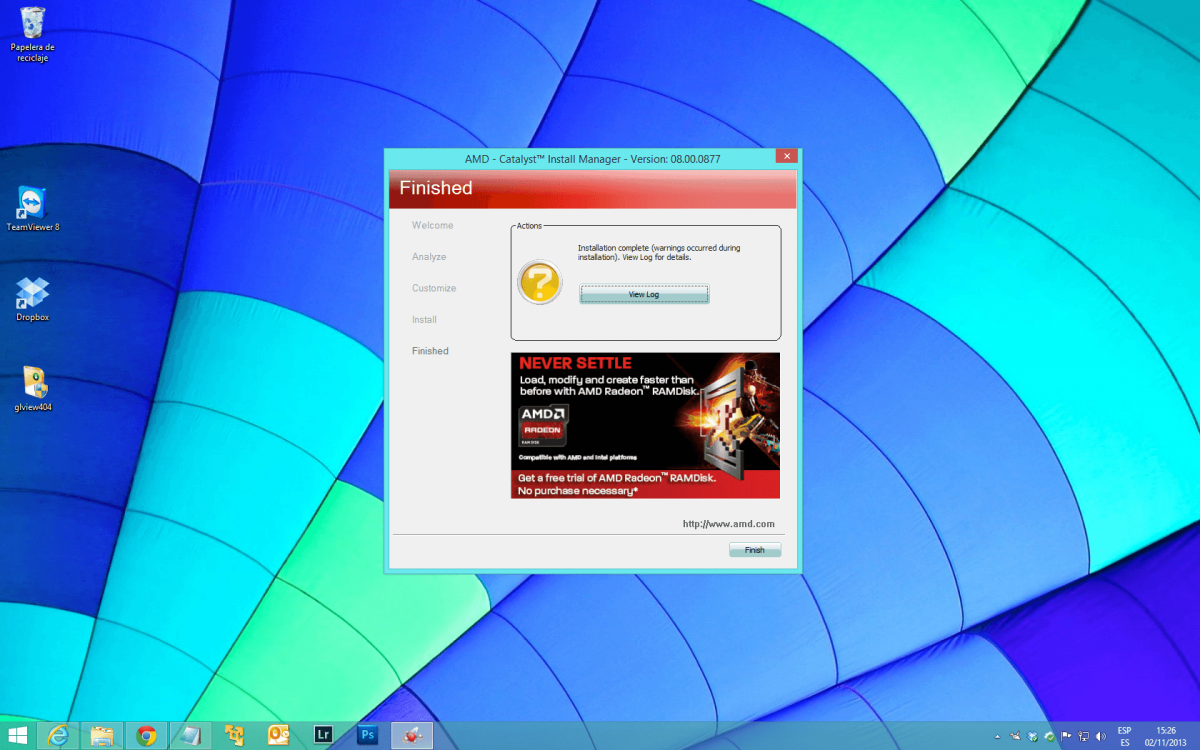Open the Action Center flag icon

click(1067, 736)
